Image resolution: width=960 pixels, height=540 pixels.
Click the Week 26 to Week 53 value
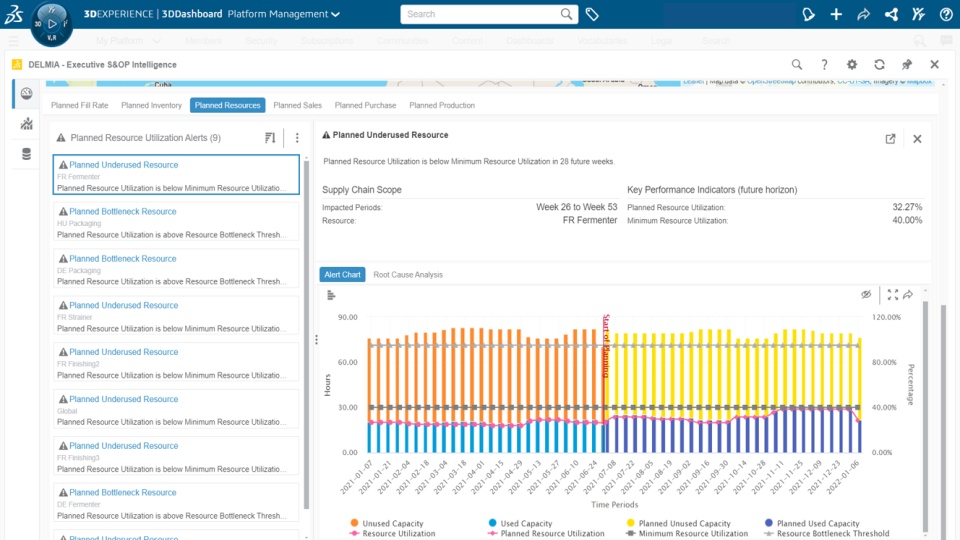coord(577,207)
